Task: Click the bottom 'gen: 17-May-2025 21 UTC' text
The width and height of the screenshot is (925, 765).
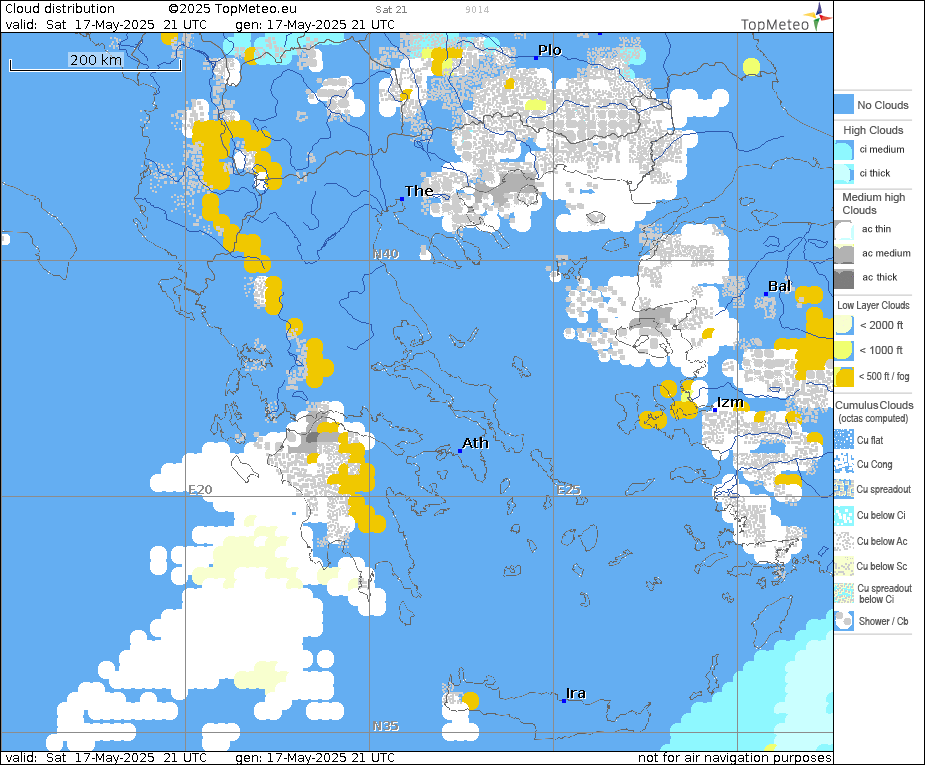Action: point(315,757)
